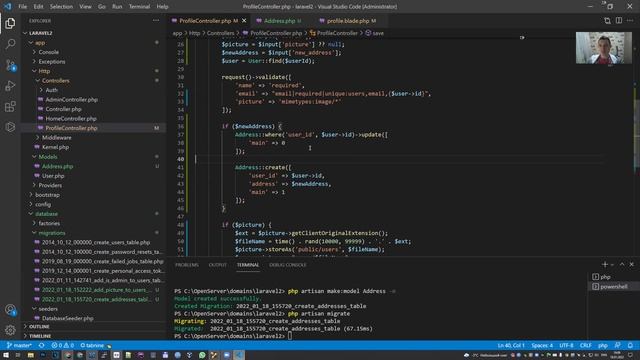Open the Explorer view in activity bar
Viewport: 640px width, 360px height.
tap(10, 23)
